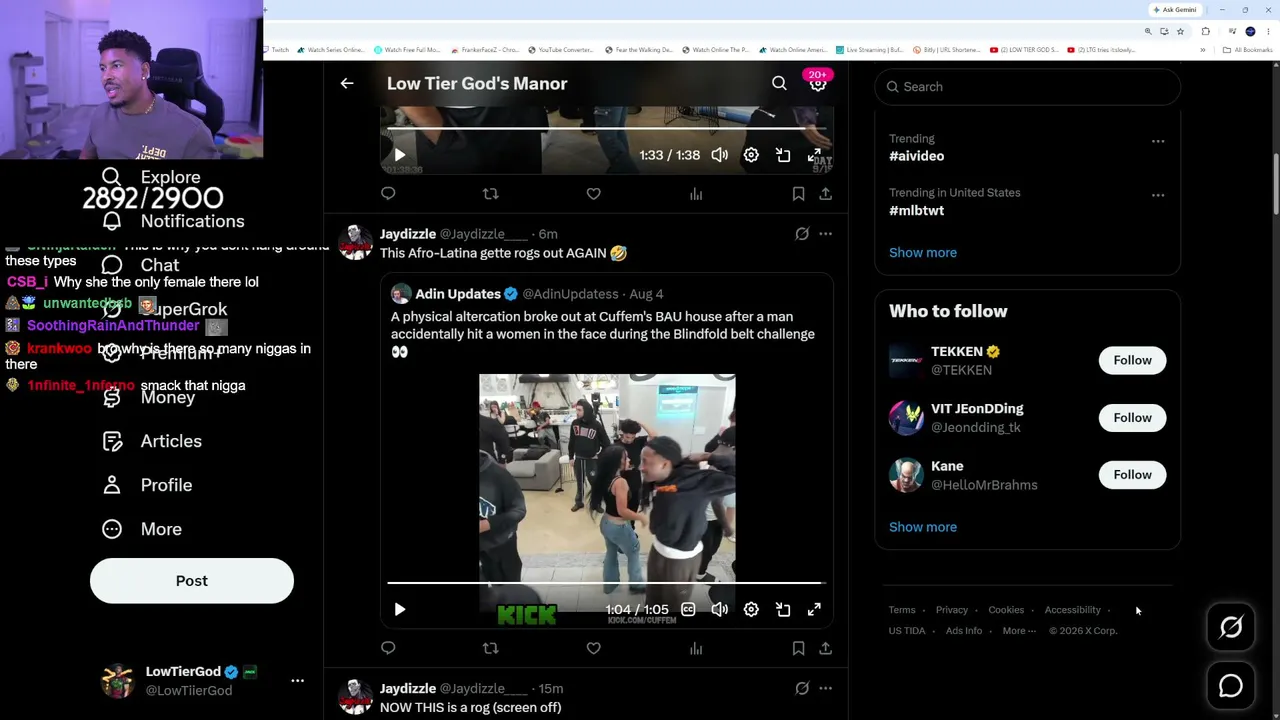
Task: Show more accounts in Who to follow
Action: point(923,527)
